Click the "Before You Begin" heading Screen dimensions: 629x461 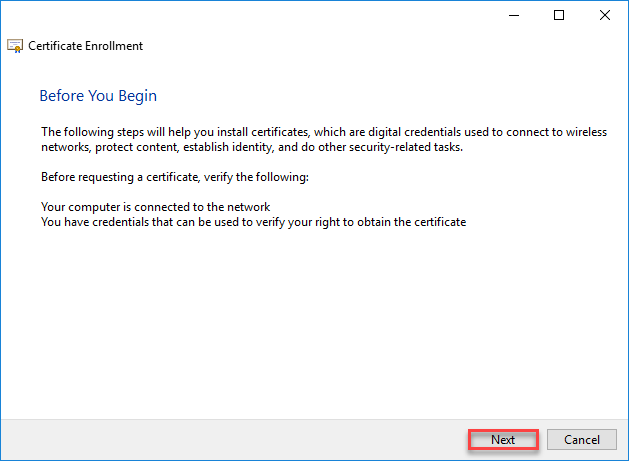[x=98, y=96]
